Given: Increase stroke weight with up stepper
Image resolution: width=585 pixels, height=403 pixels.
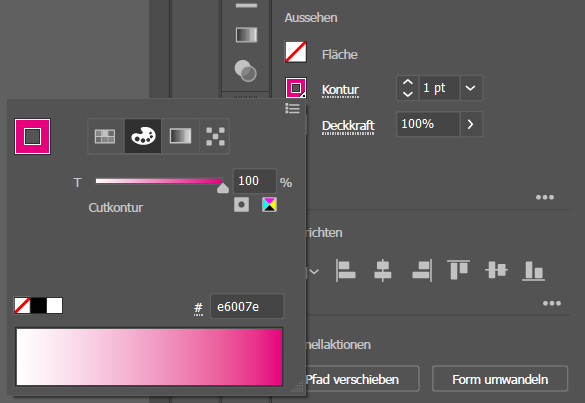Looking at the screenshot, I should point(408,82).
